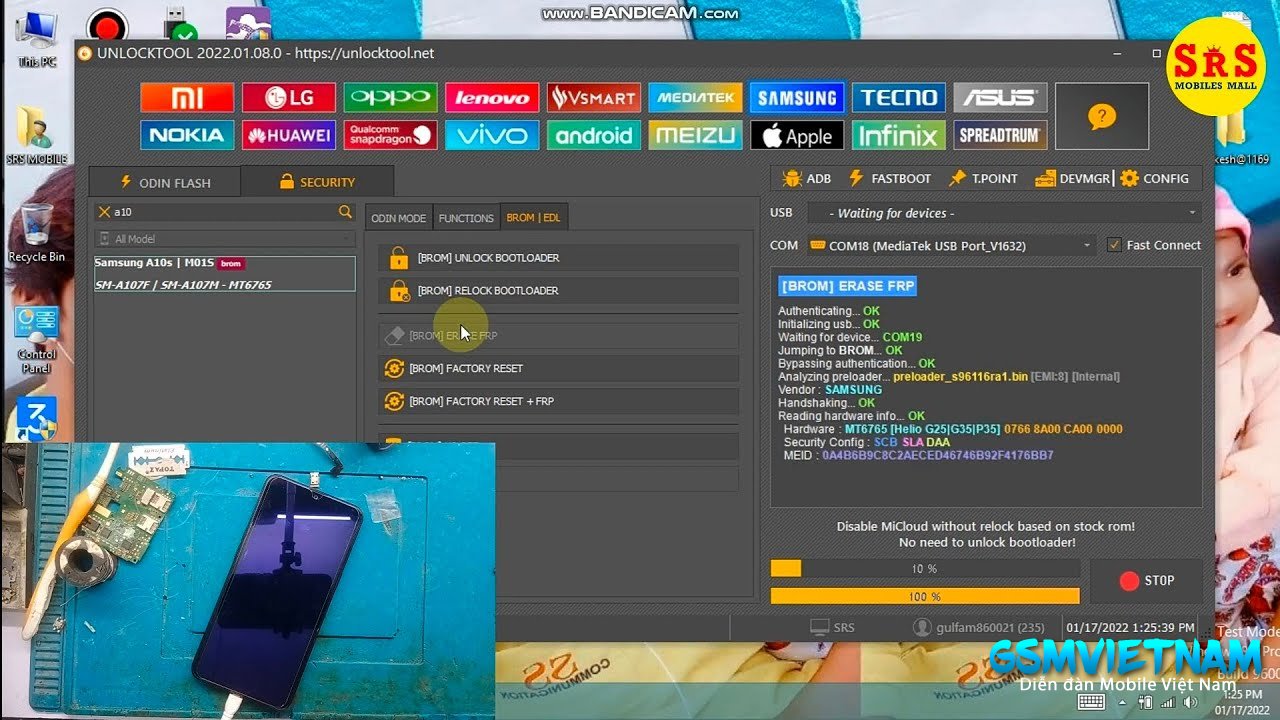Click the [BROM] ERASE FRP button
1280x720 pixels.
tap(558, 336)
